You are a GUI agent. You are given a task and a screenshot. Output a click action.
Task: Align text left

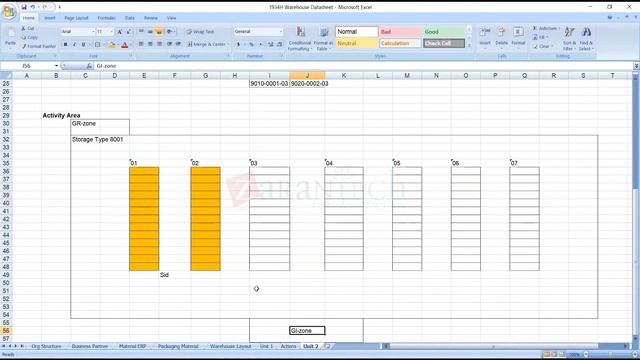tap(141, 44)
